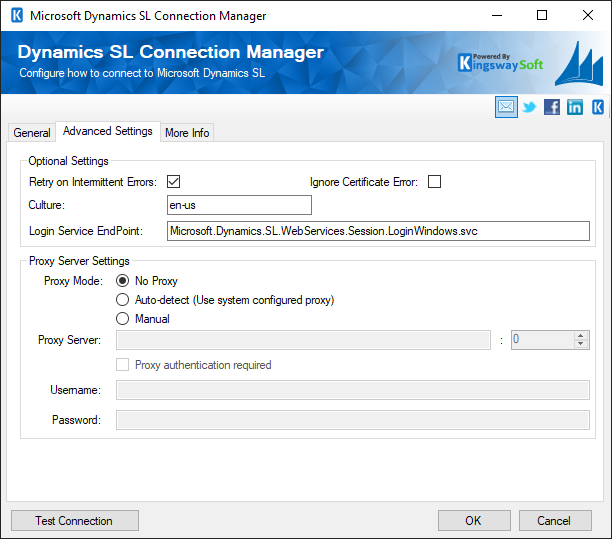This screenshot has height=539, width=612.
Task: Uncheck Retry on Intermittent Errors
Action: point(173,181)
